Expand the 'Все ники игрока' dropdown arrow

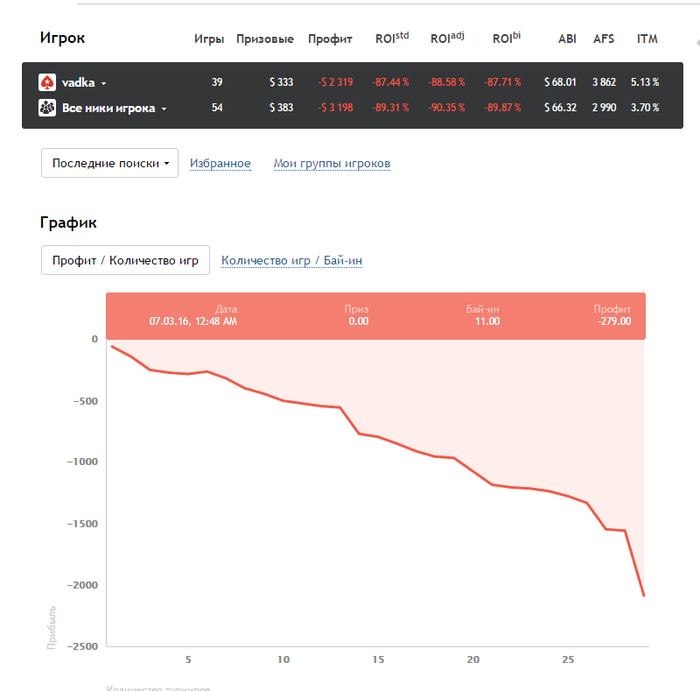point(164,109)
